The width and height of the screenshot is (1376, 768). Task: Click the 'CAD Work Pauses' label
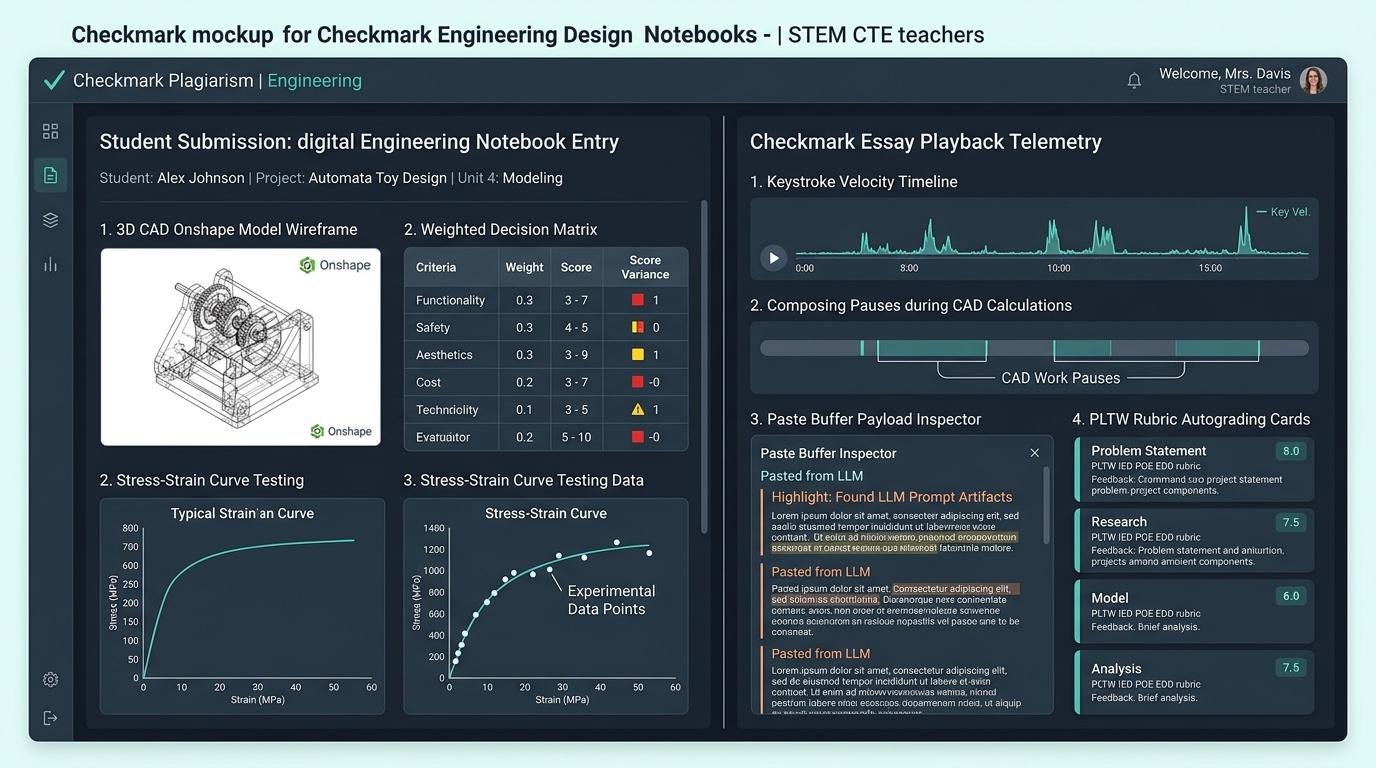point(1061,378)
